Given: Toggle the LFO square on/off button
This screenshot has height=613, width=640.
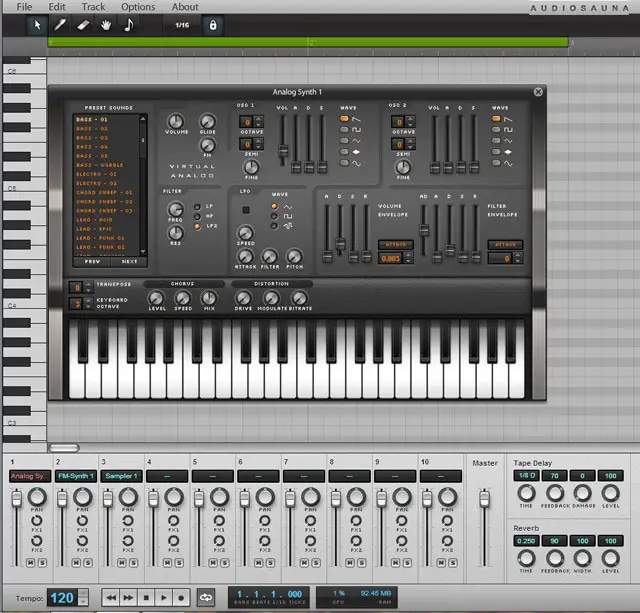Looking at the screenshot, I should pyautogui.click(x=246, y=210).
